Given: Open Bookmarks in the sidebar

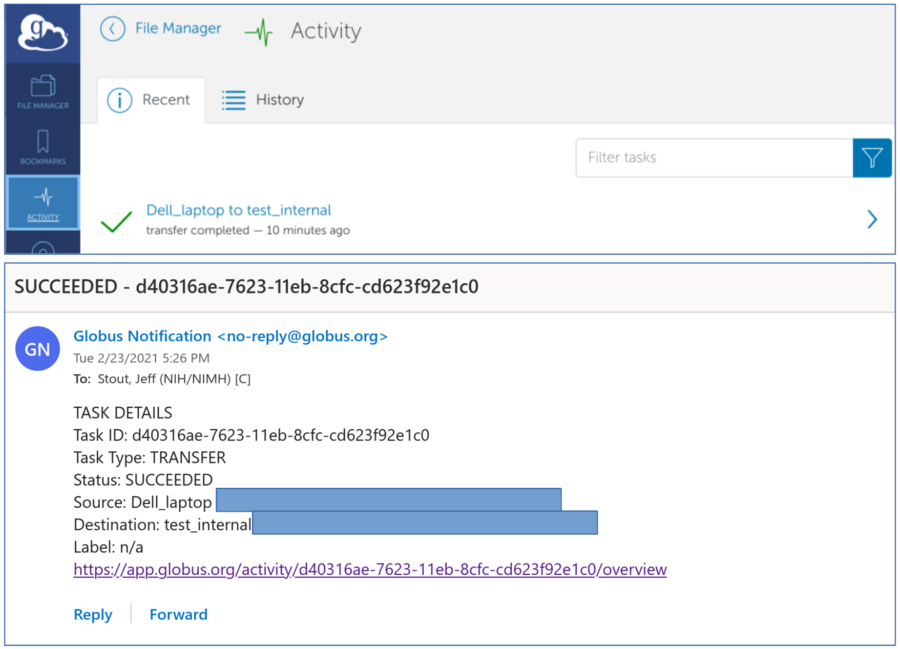Looking at the screenshot, I should (42, 147).
